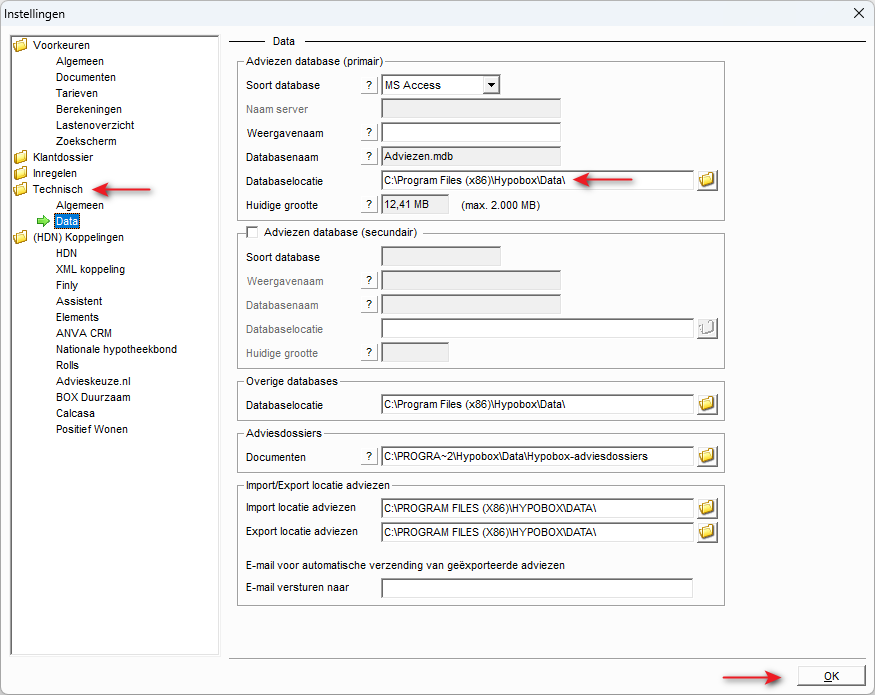Click the Export locatie adviezen field
Viewport: 875px width, 695px height.
537,532
